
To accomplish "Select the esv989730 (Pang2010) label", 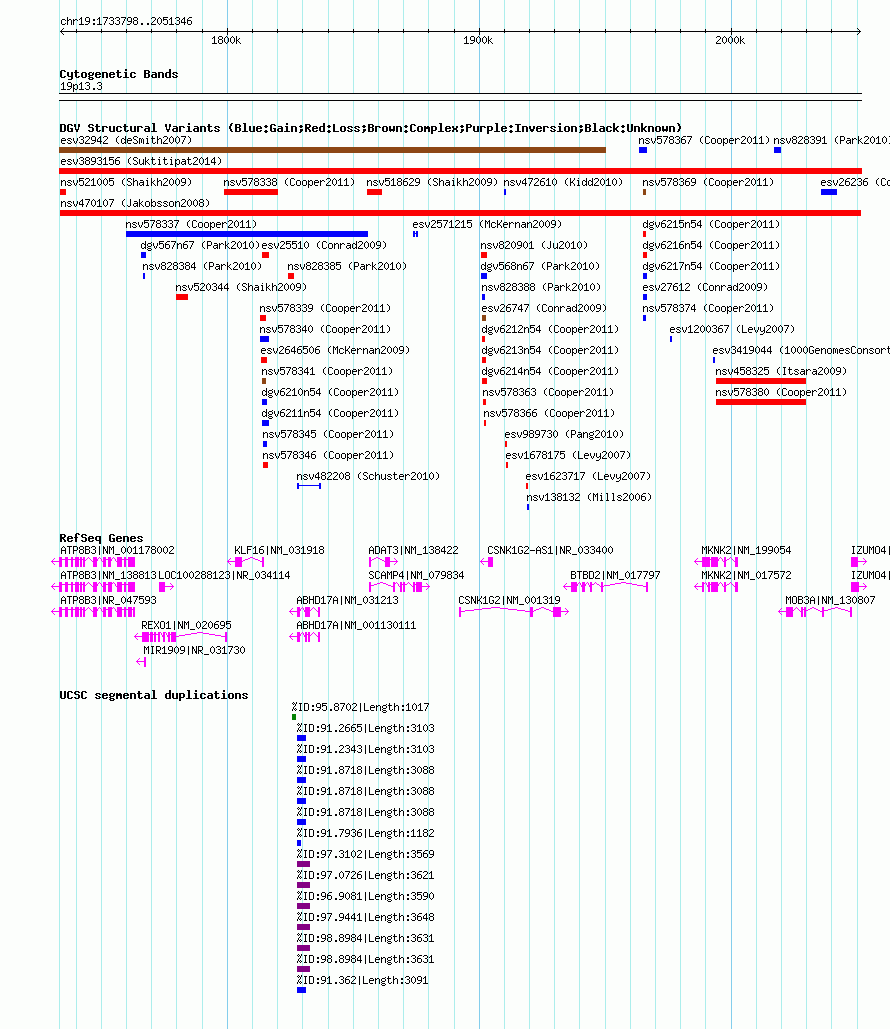I will pos(564,434).
